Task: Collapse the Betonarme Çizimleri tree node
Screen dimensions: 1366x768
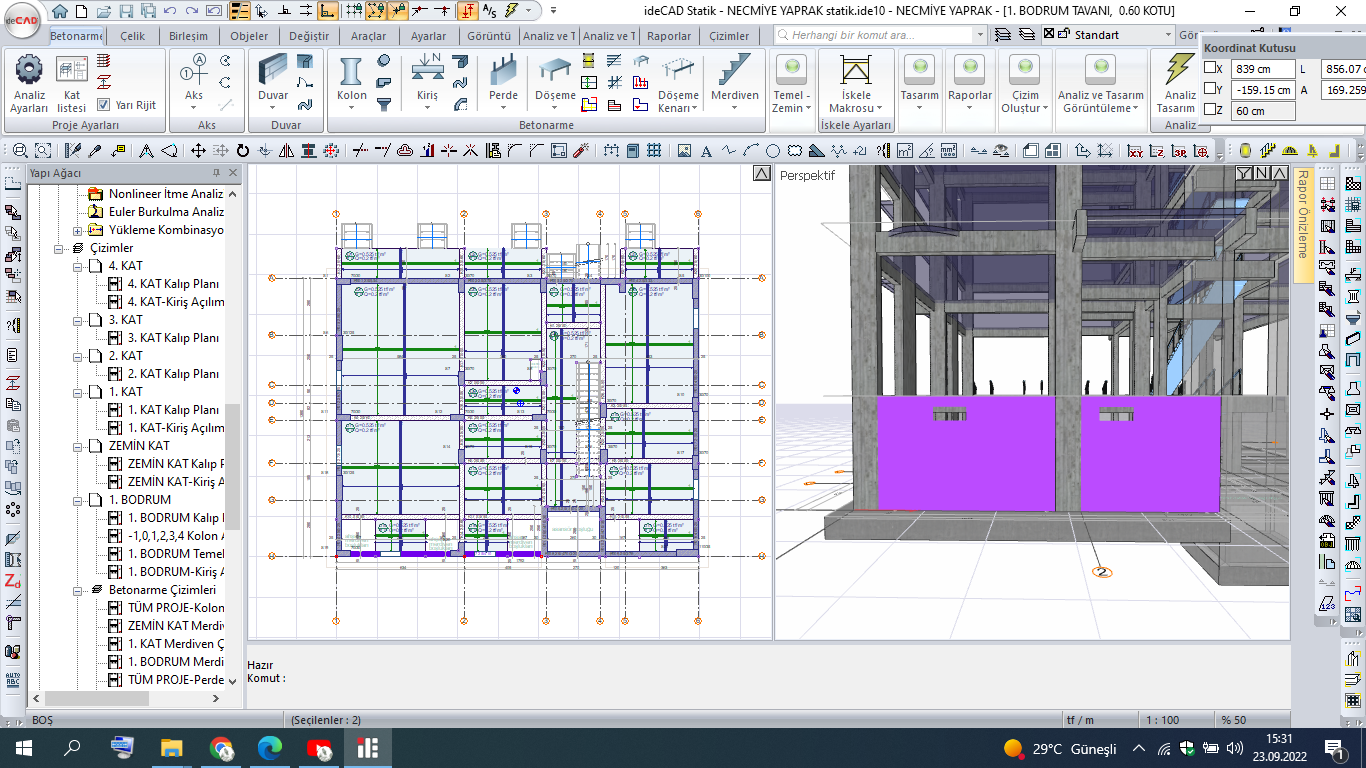Action: tap(78, 590)
